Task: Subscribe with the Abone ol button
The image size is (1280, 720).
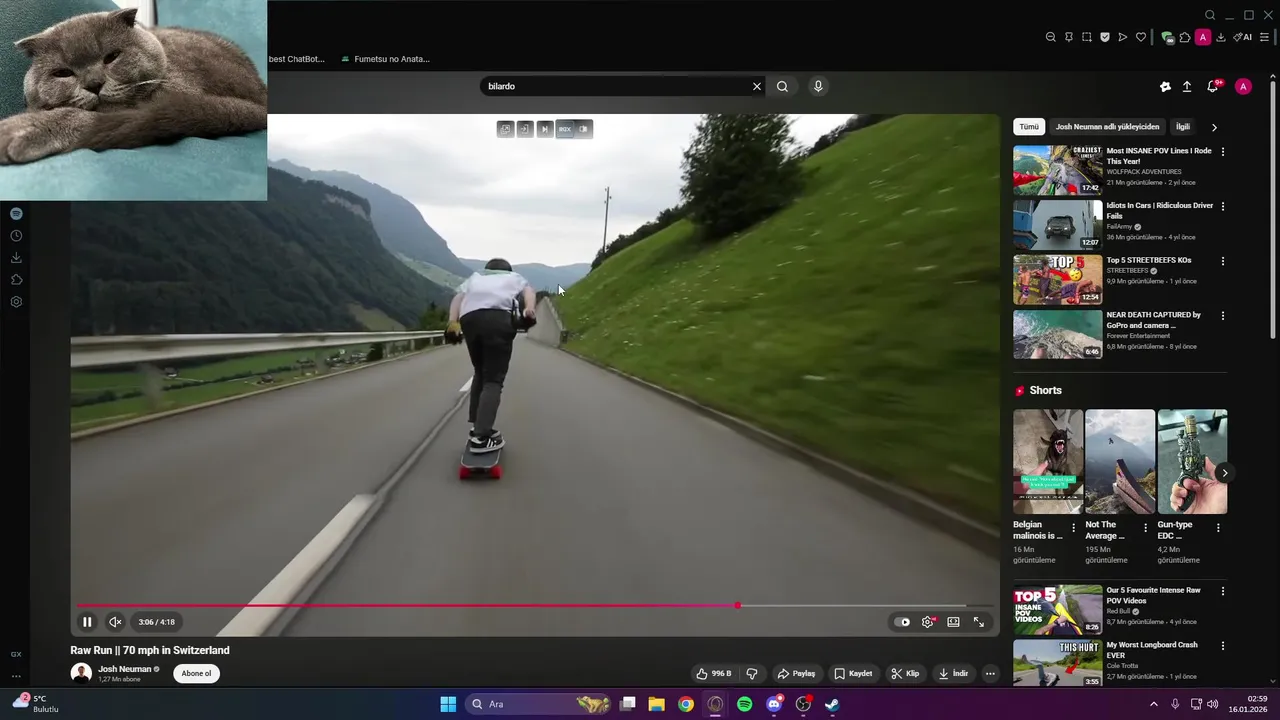Action: point(196,673)
